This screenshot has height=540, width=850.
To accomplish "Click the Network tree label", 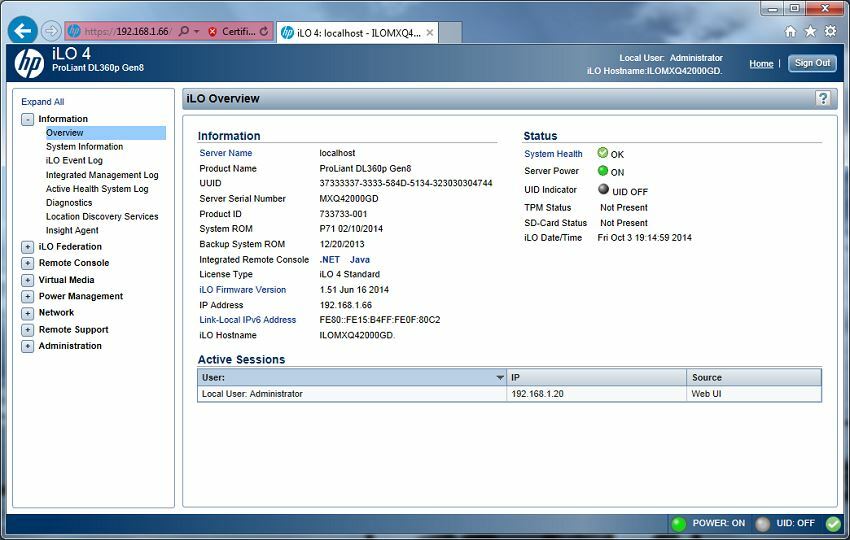I will (56, 313).
